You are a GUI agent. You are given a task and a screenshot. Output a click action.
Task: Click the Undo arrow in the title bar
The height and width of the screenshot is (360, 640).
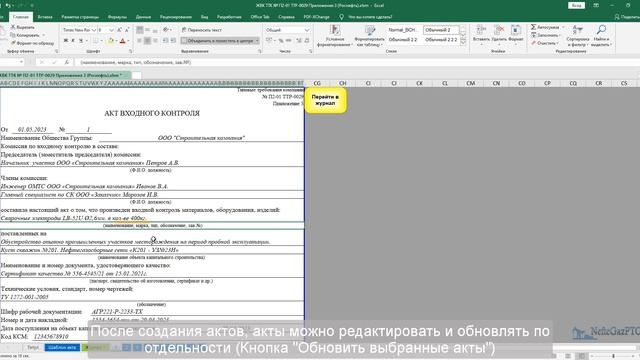tap(8, 6)
